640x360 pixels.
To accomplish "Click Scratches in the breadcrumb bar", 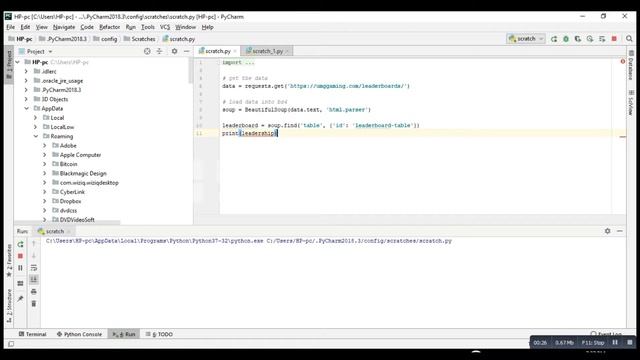I will pos(140,39).
